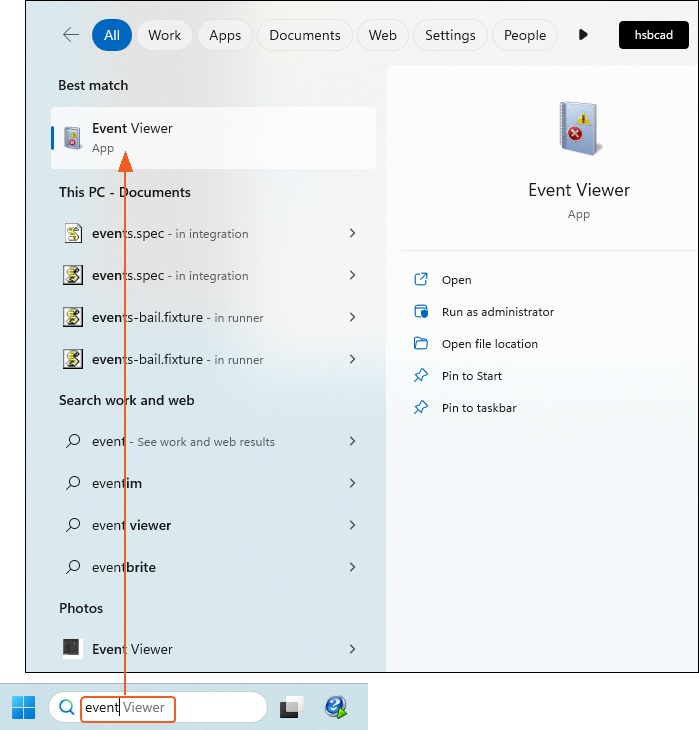Click search icon beside 'event - See work and web results'

73,441
